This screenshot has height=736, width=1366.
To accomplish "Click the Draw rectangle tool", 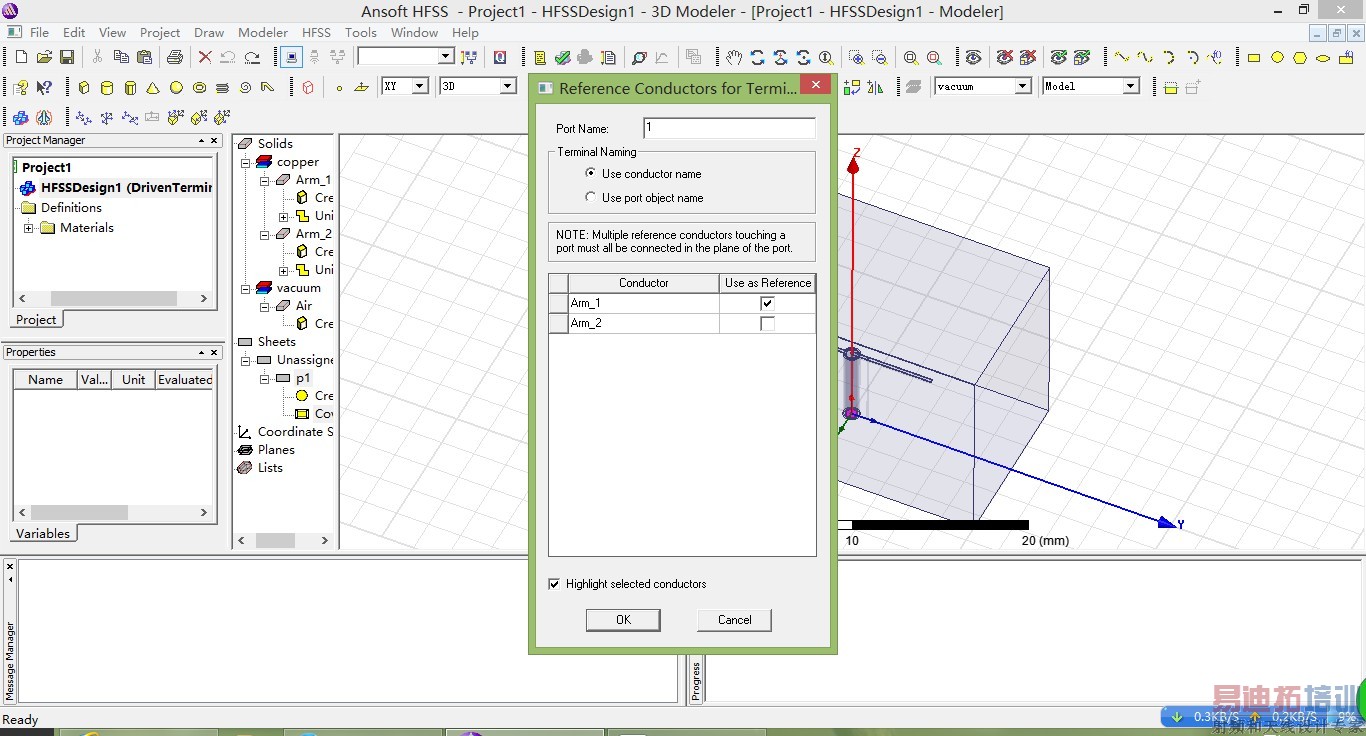I will coord(1254,58).
